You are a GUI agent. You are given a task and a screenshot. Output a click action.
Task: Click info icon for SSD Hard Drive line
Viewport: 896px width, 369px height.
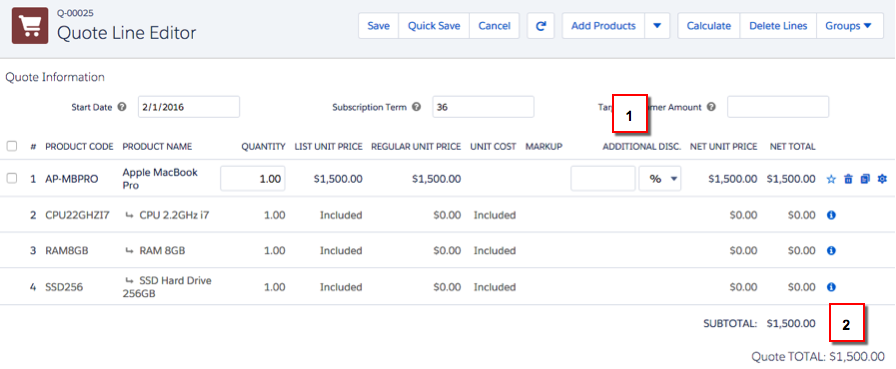831,287
